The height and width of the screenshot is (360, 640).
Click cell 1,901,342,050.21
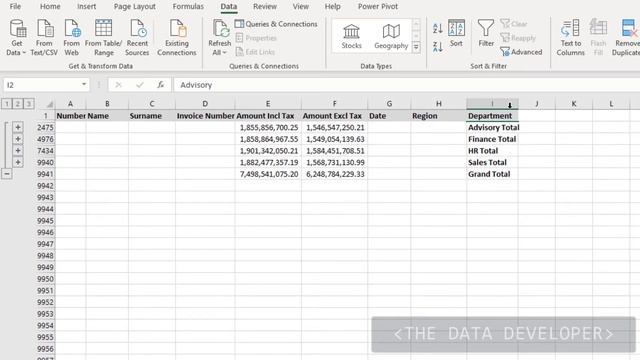(268, 151)
